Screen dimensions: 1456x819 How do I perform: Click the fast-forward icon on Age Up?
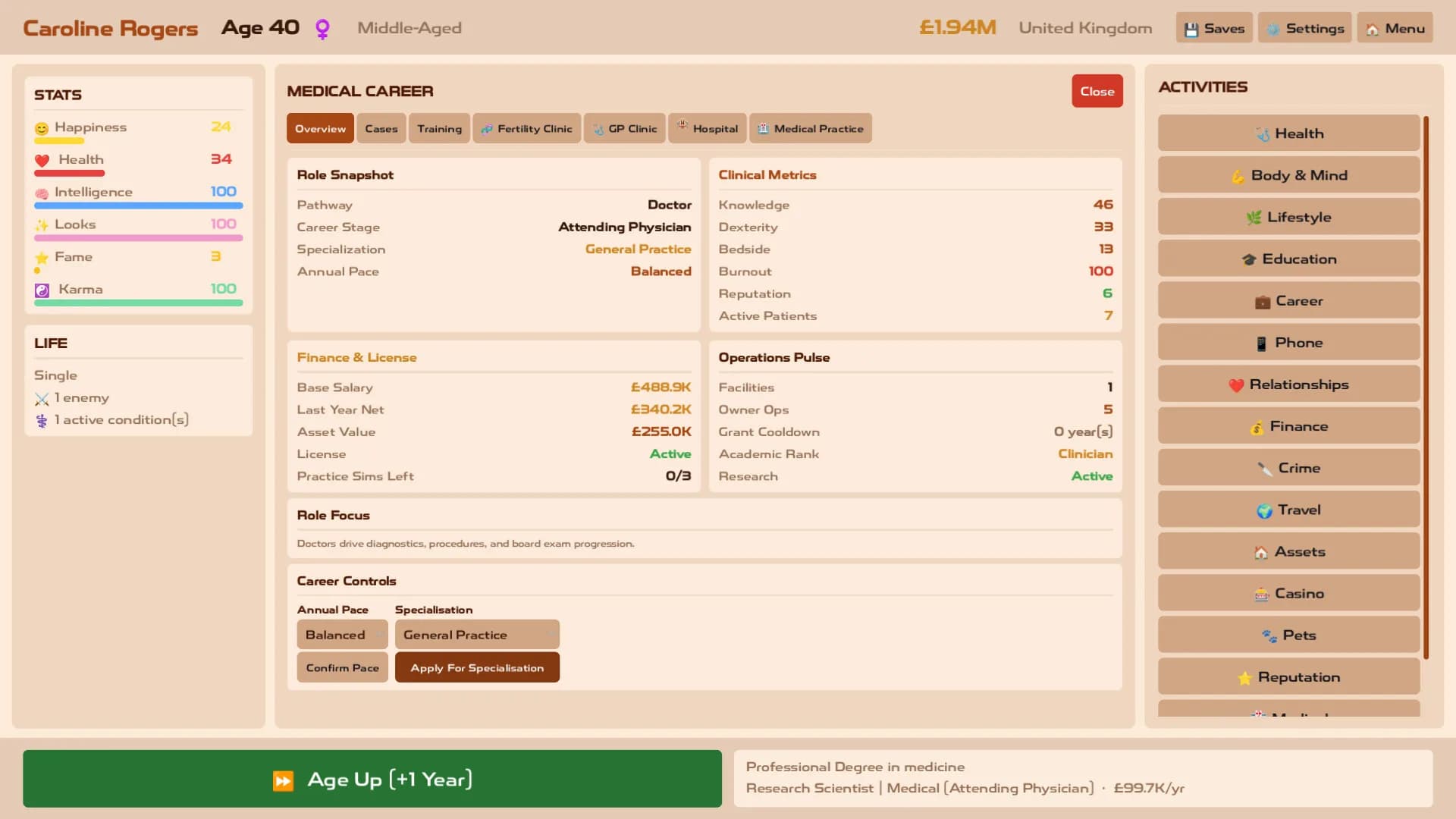(x=283, y=780)
